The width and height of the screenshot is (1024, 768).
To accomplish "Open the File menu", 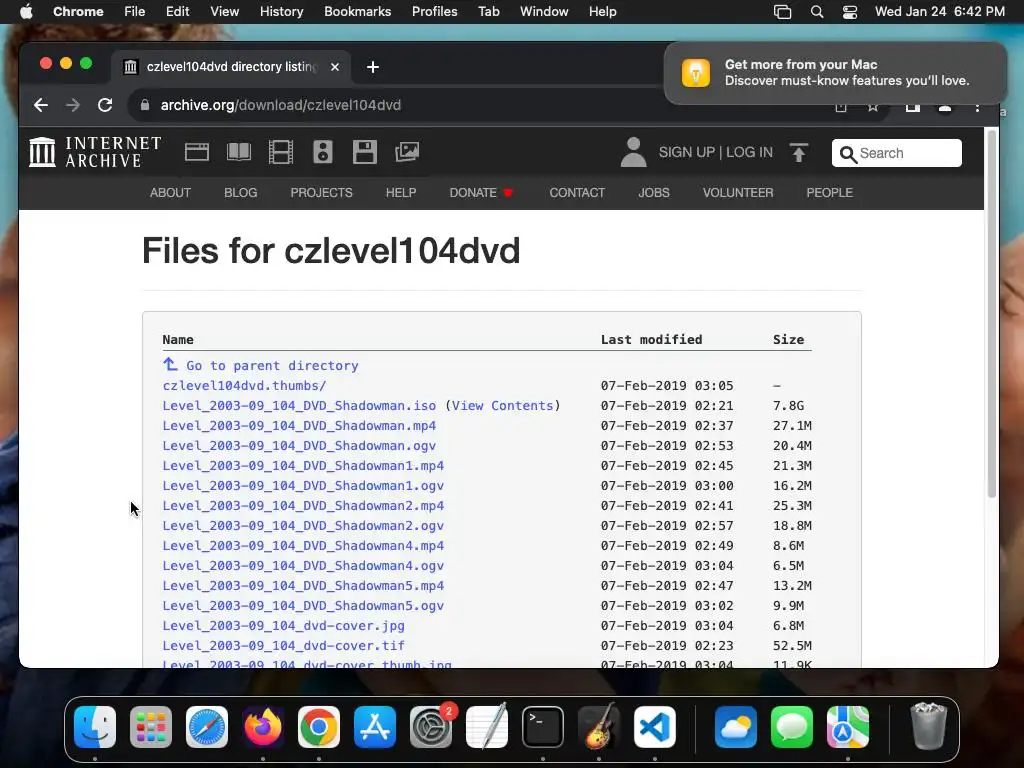I will click(x=135, y=12).
